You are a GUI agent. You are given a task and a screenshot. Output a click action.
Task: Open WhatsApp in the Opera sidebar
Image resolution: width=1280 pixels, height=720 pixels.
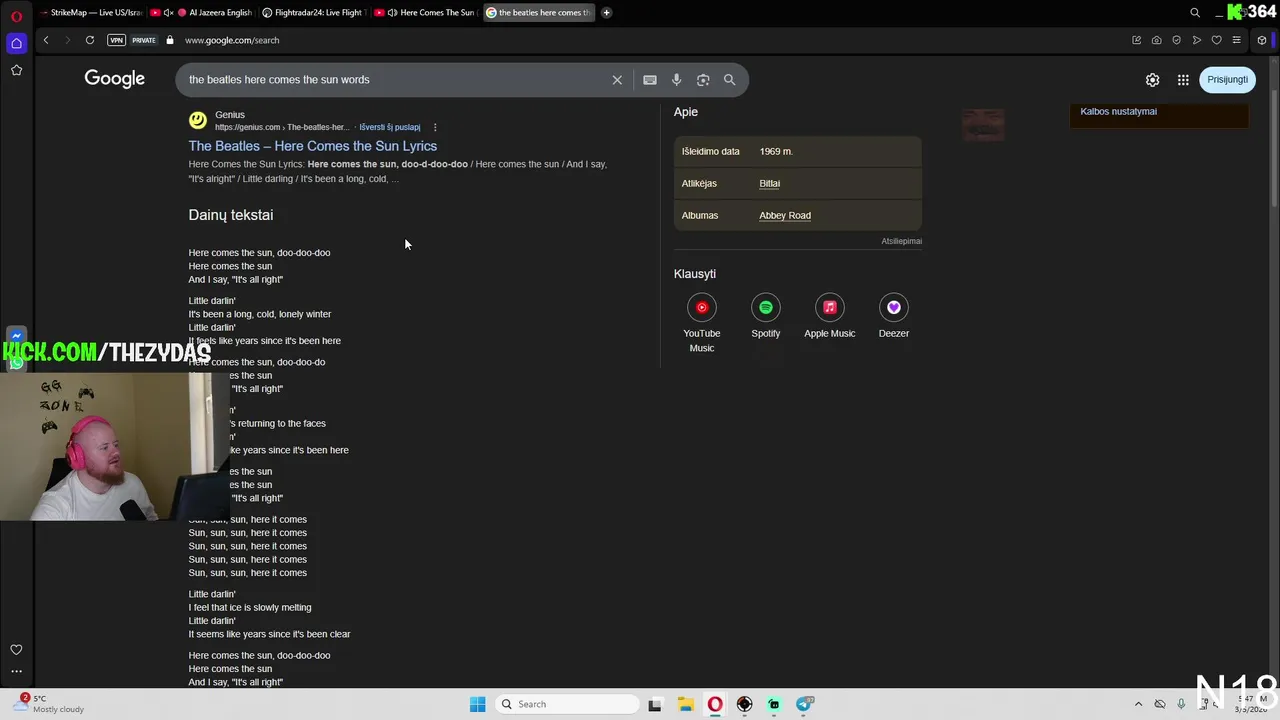16,363
